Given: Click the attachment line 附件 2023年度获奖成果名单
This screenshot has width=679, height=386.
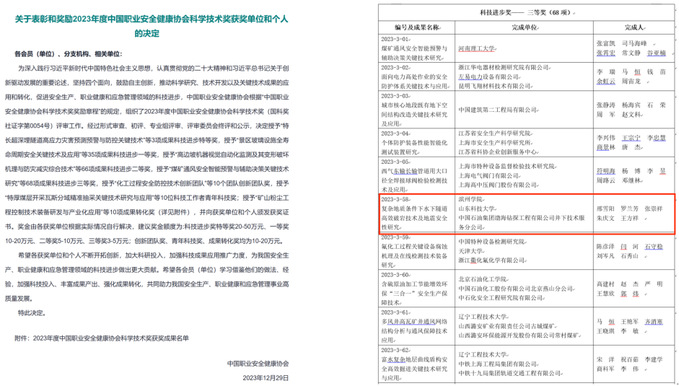Looking at the screenshot, I should 102,338.
